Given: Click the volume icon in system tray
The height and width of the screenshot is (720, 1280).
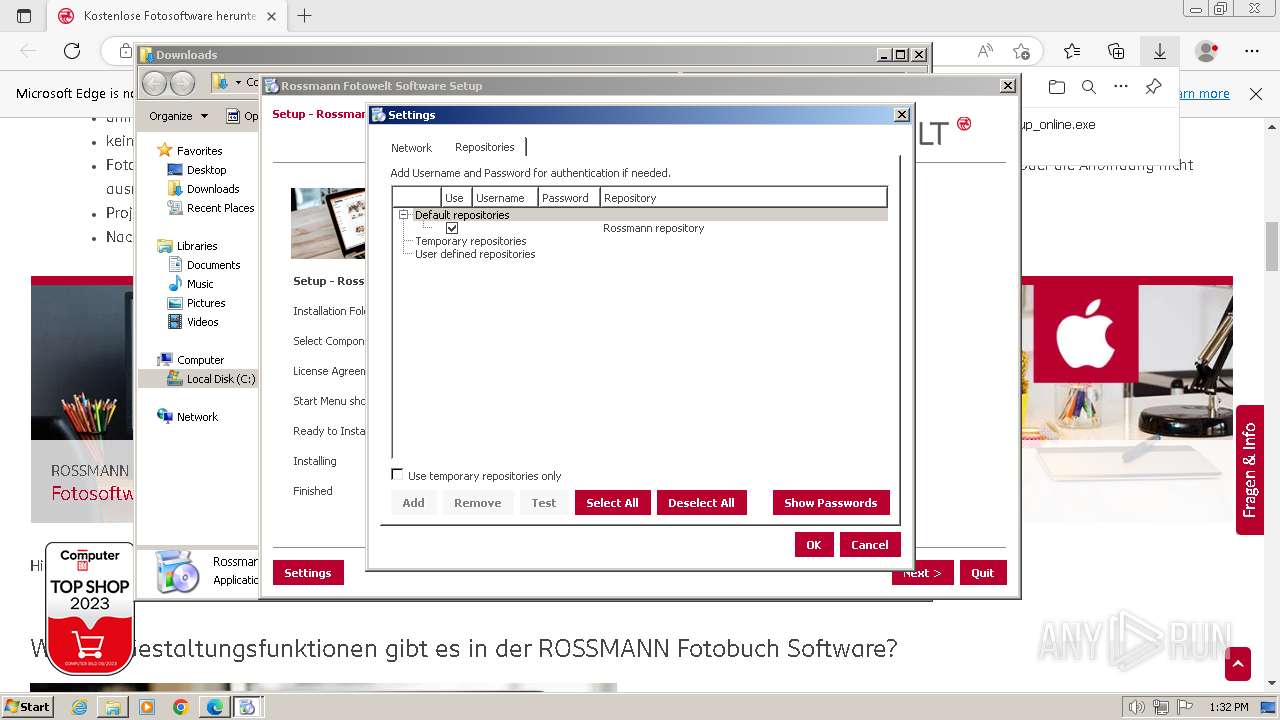Looking at the screenshot, I should tap(1137, 707).
